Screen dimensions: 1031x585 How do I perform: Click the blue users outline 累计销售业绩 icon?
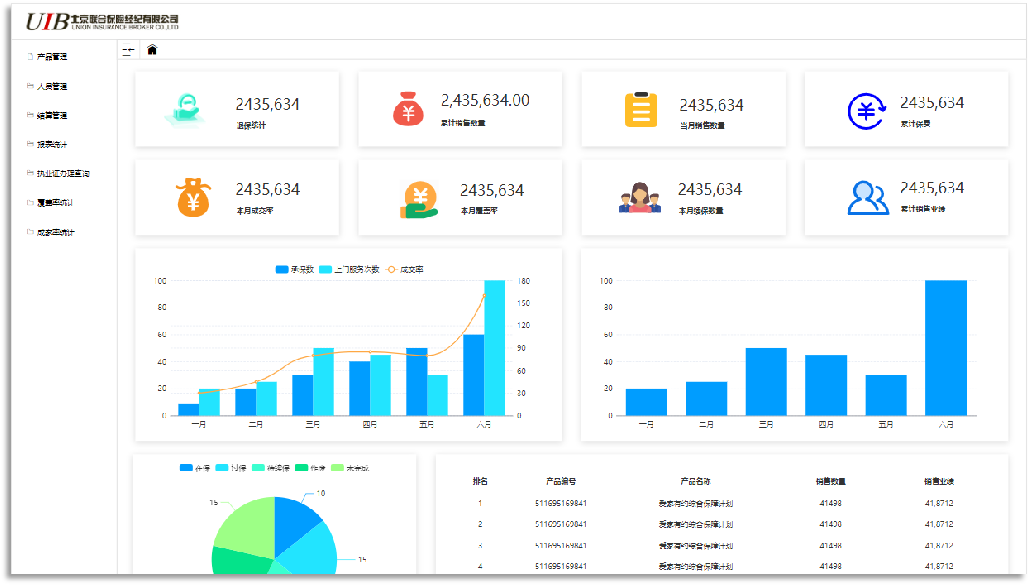[867, 198]
